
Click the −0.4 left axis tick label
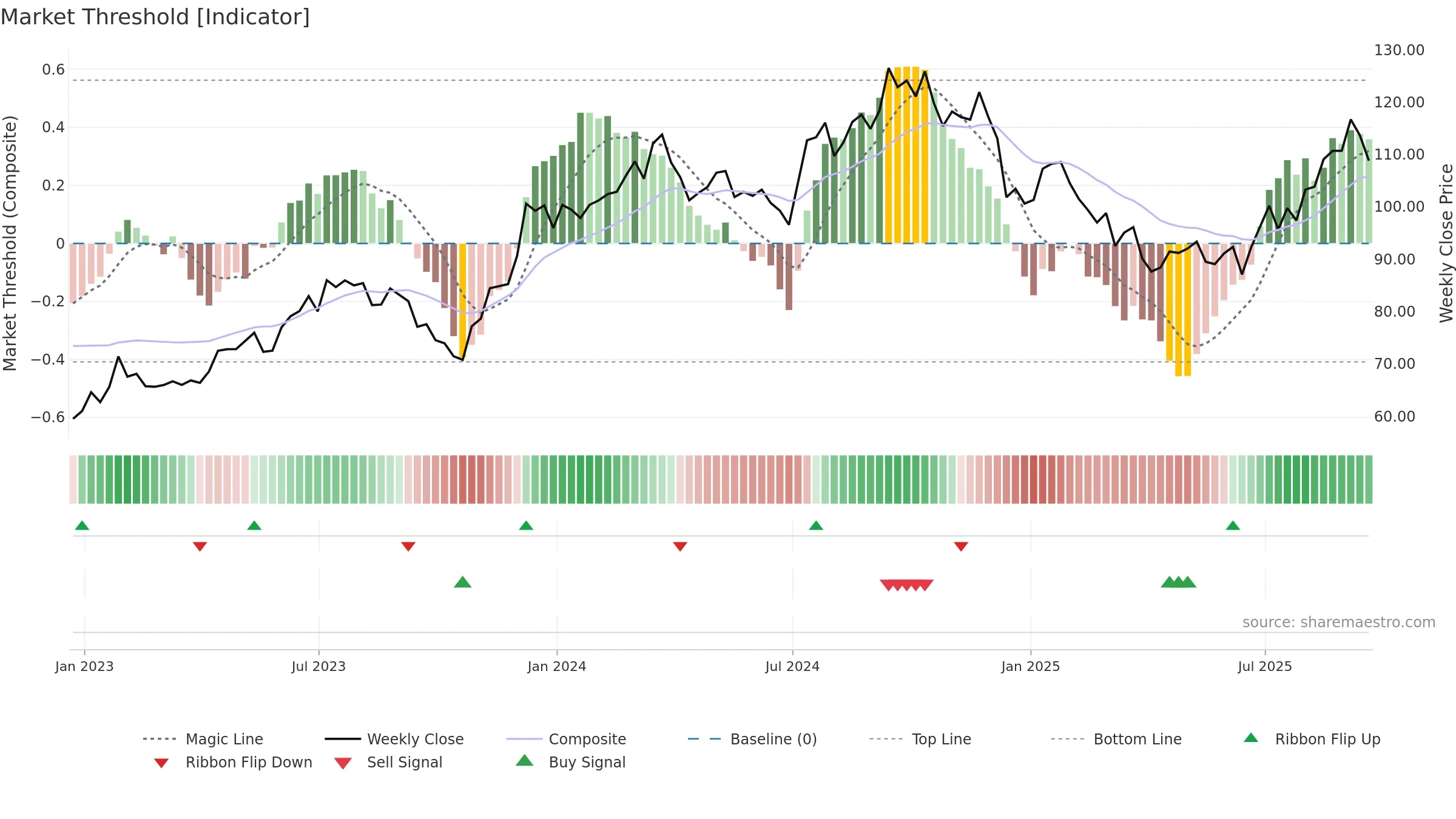pyautogui.click(x=48, y=360)
